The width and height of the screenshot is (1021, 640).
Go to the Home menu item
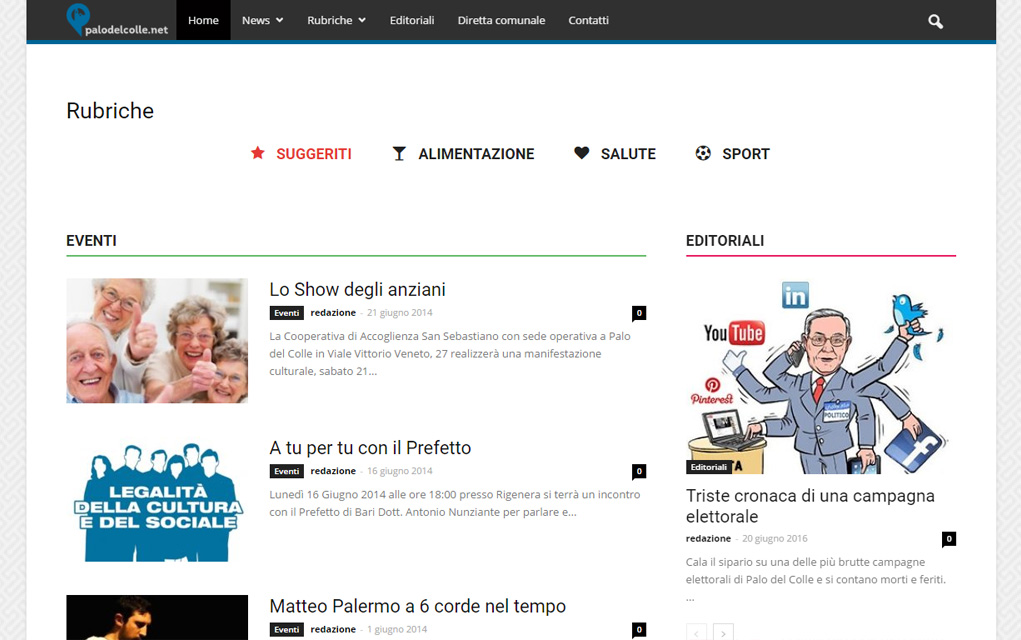coord(203,20)
